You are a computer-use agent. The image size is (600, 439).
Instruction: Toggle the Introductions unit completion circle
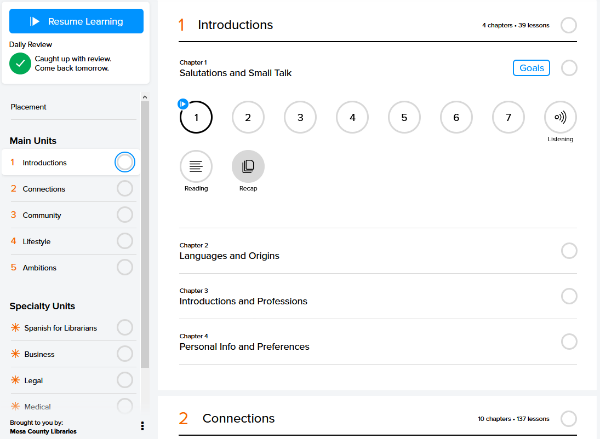[569, 25]
